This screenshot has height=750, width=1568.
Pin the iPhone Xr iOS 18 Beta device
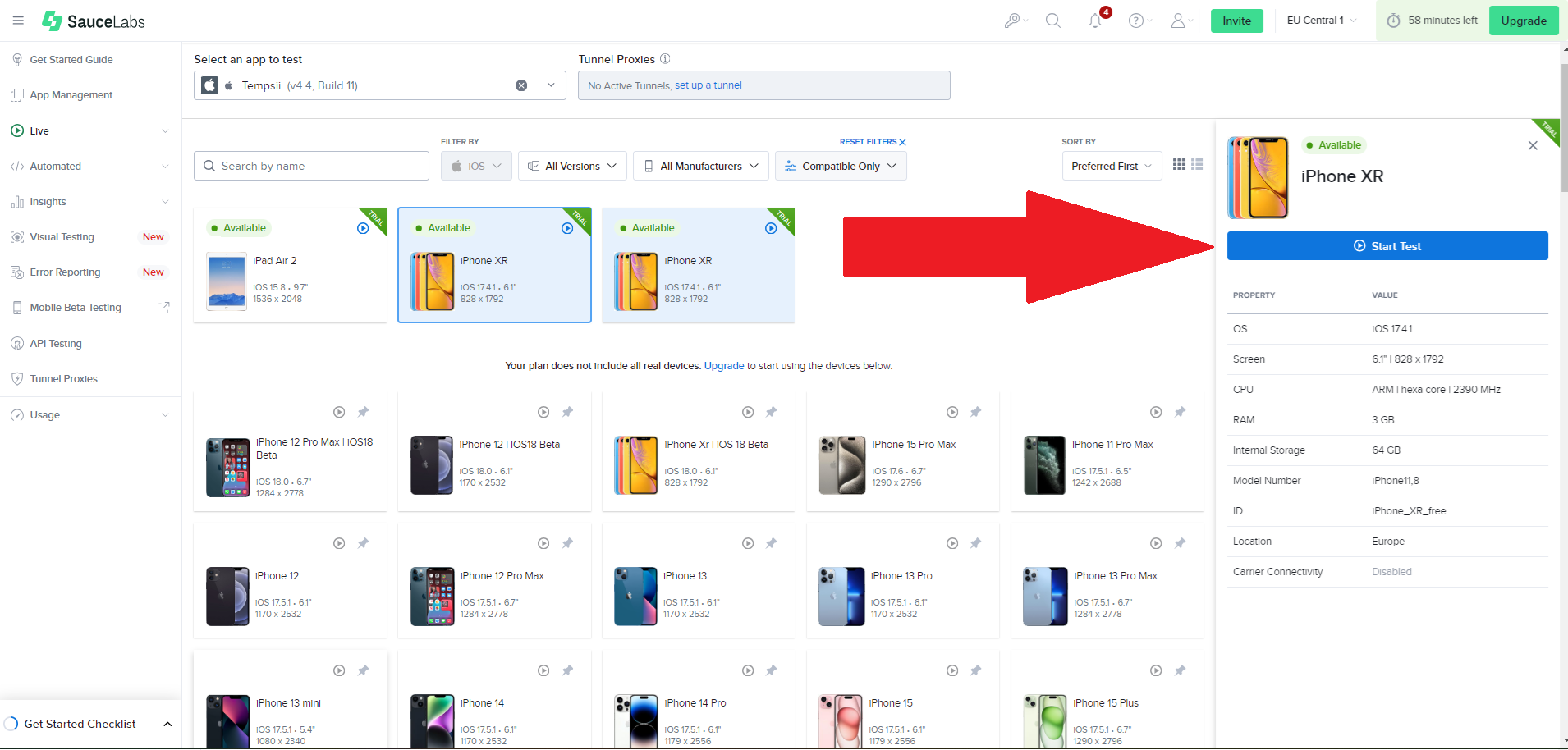pos(771,412)
